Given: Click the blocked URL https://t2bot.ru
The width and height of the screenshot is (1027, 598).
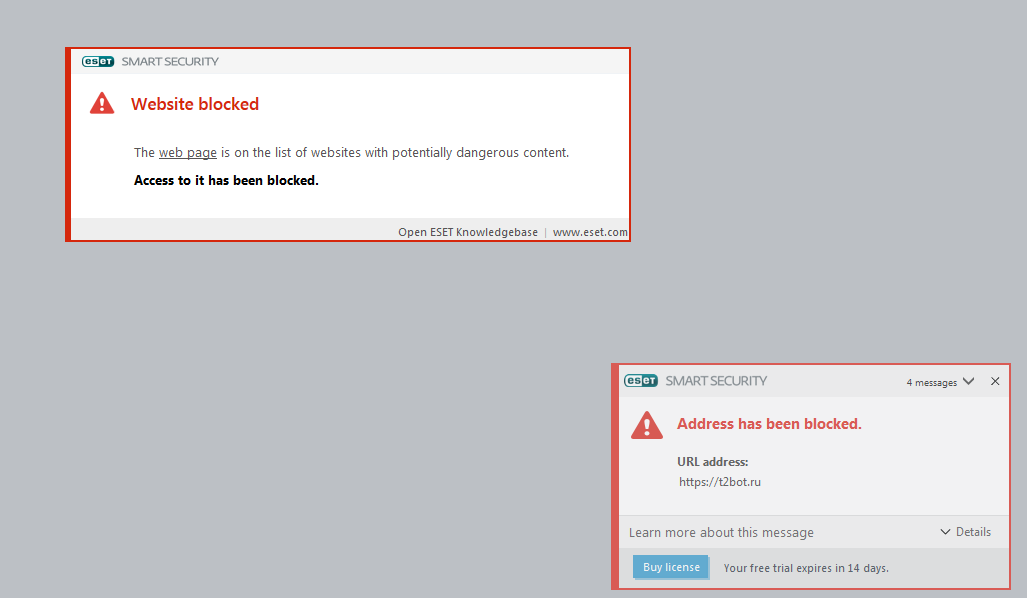Looking at the screenshot, I should click(x=720, y=482).
